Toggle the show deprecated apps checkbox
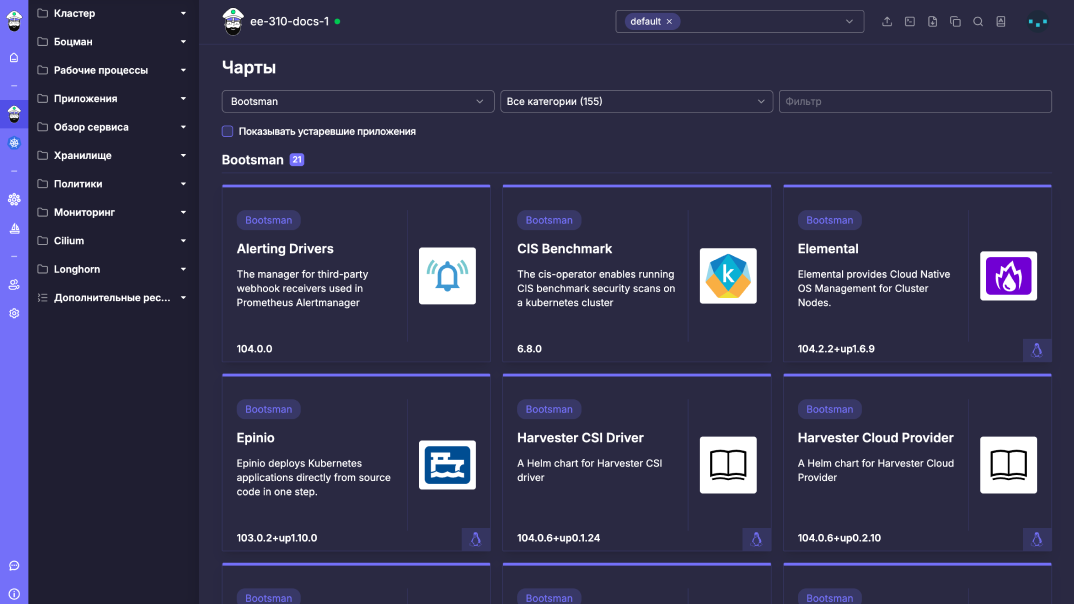The height and width of the screenshot is (604, 1074). click(227, 131)
